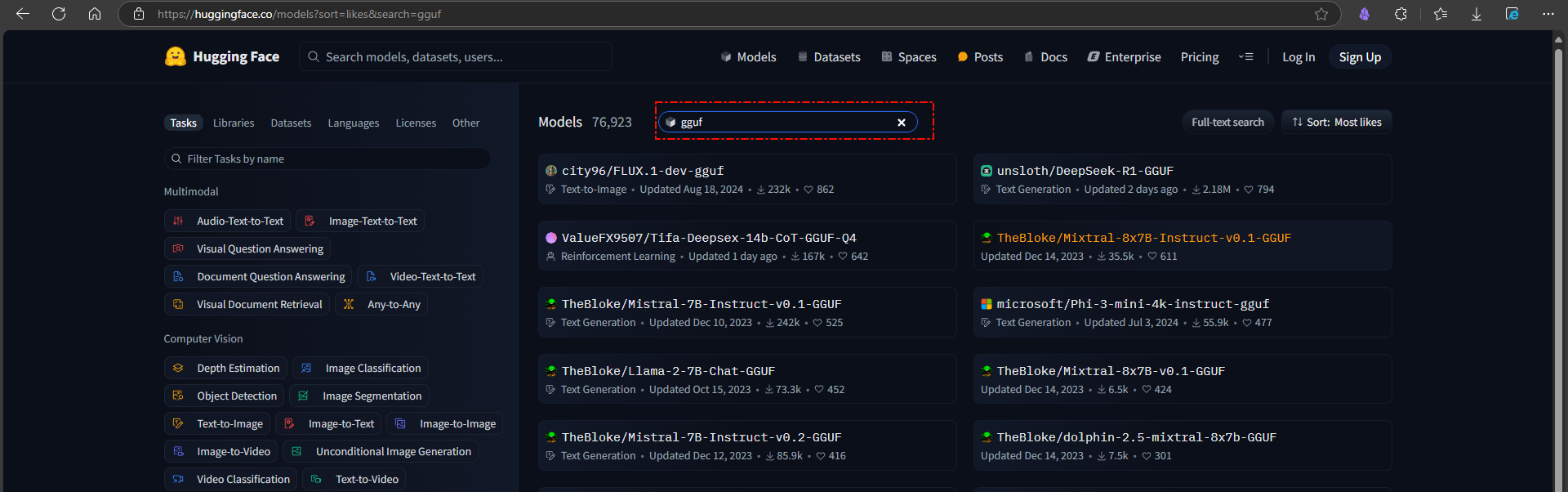1568x492 pixels.
Task: Toggle the Object Detection task filter
Action: click(225, 396)
